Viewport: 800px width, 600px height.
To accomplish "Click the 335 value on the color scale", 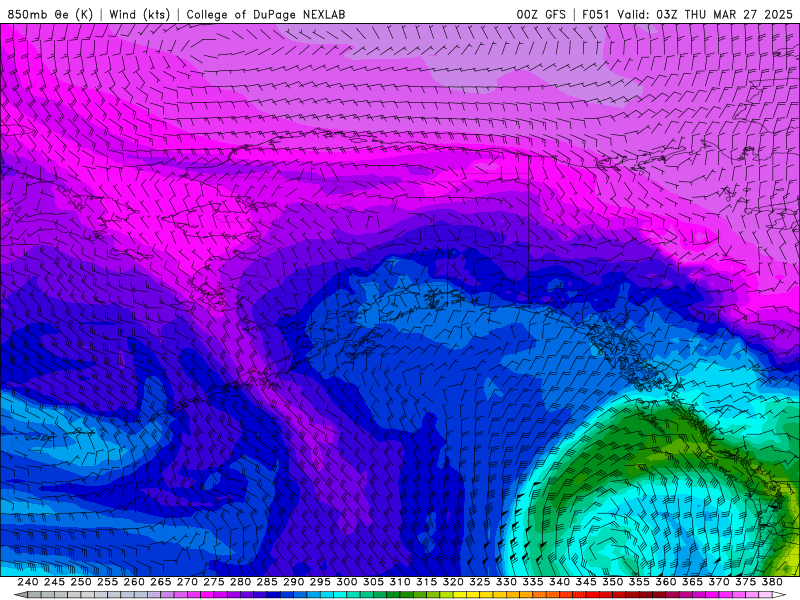I will tap(533, 582).
